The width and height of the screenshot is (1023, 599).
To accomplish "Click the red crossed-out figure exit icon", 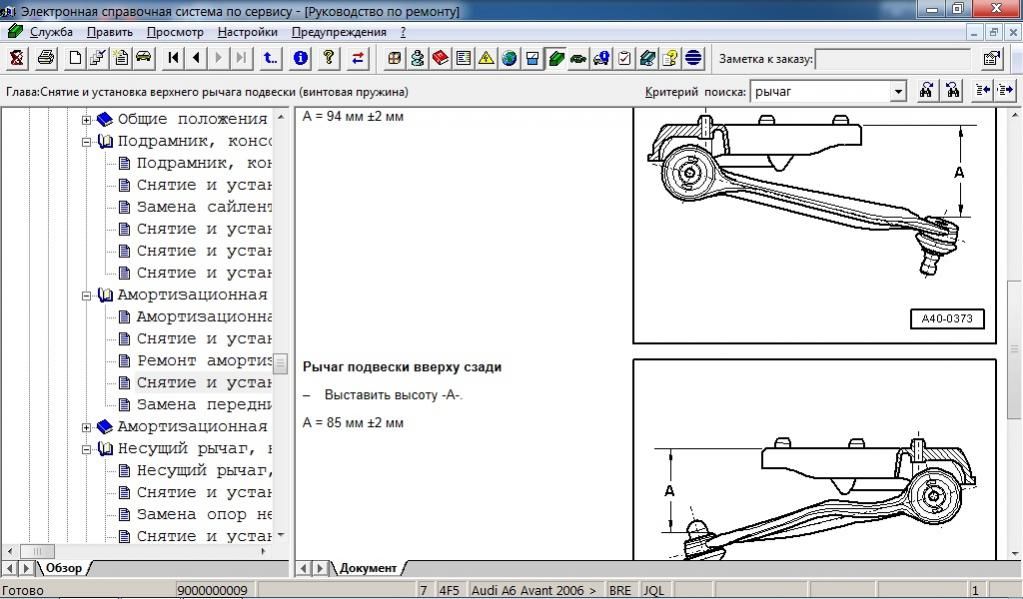I will [x=17, y=59].
